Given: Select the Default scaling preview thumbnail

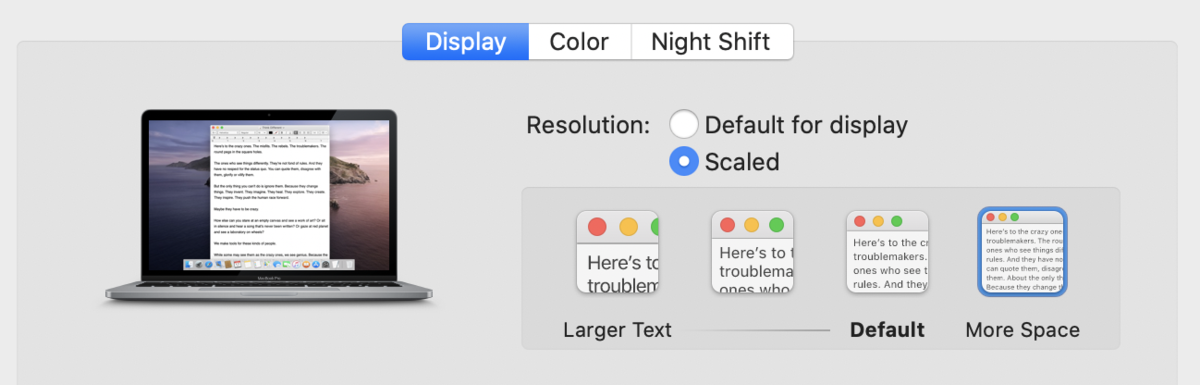Looking at the screenshot, I should (888, 252).
